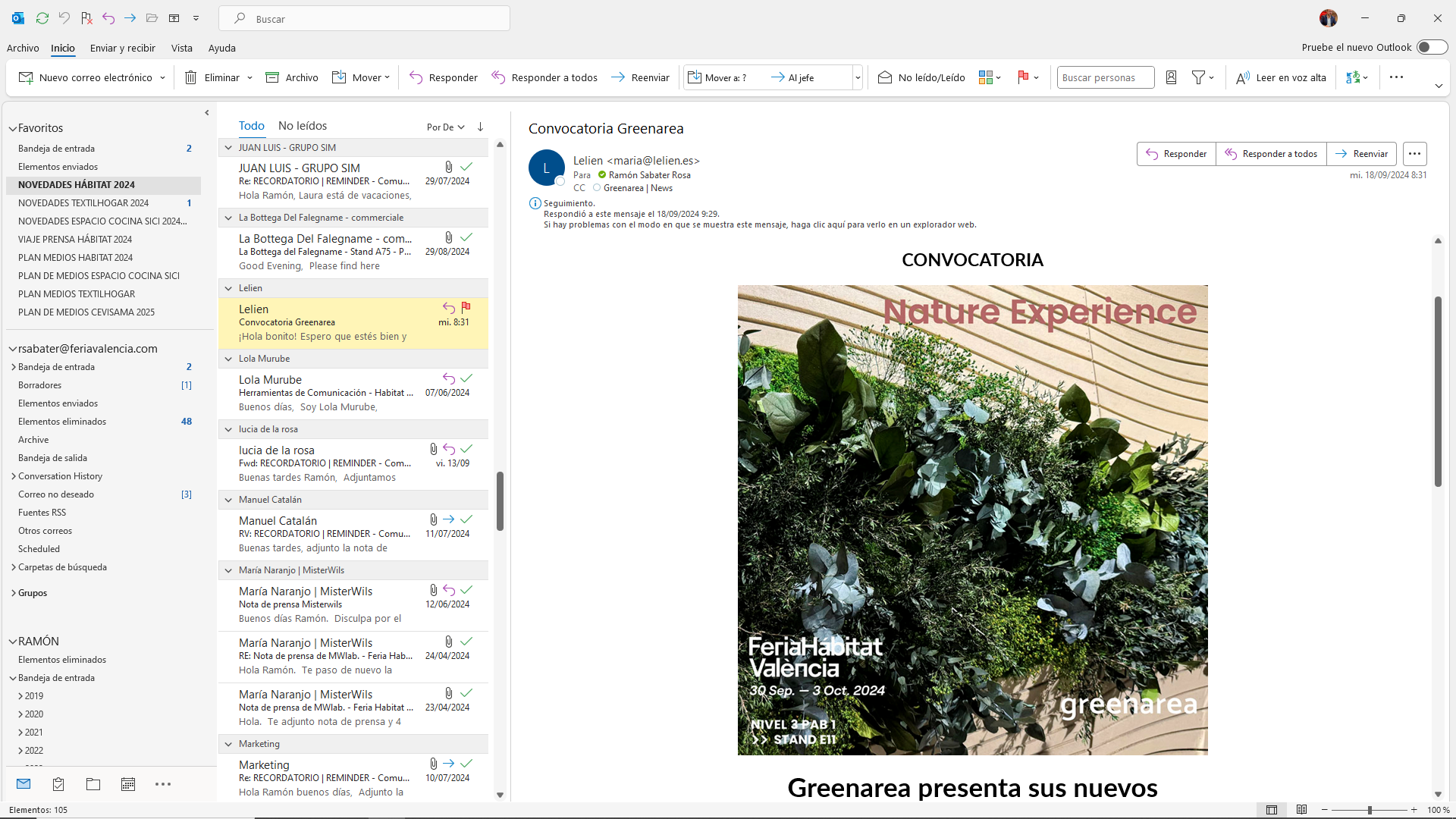Switch to Mail view in navigation bar

[24, 784]
